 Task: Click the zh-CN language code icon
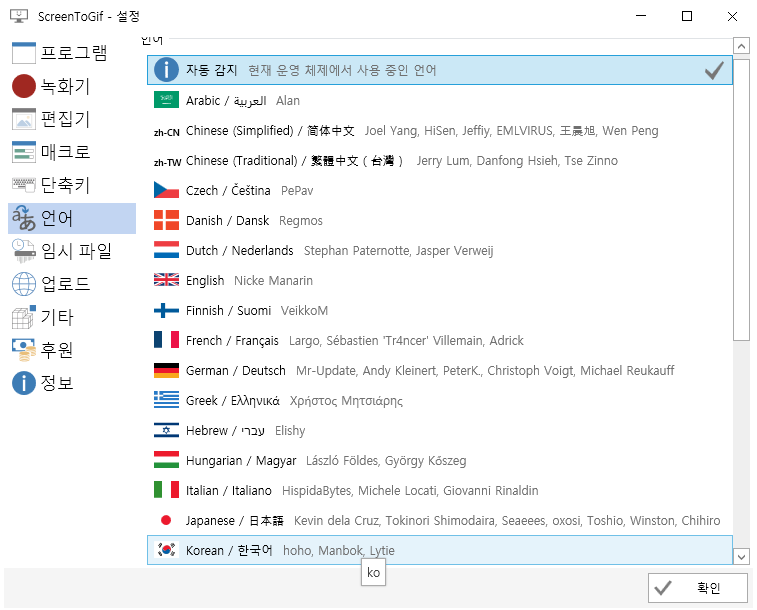pyautogui.click(x=167, y=132)
